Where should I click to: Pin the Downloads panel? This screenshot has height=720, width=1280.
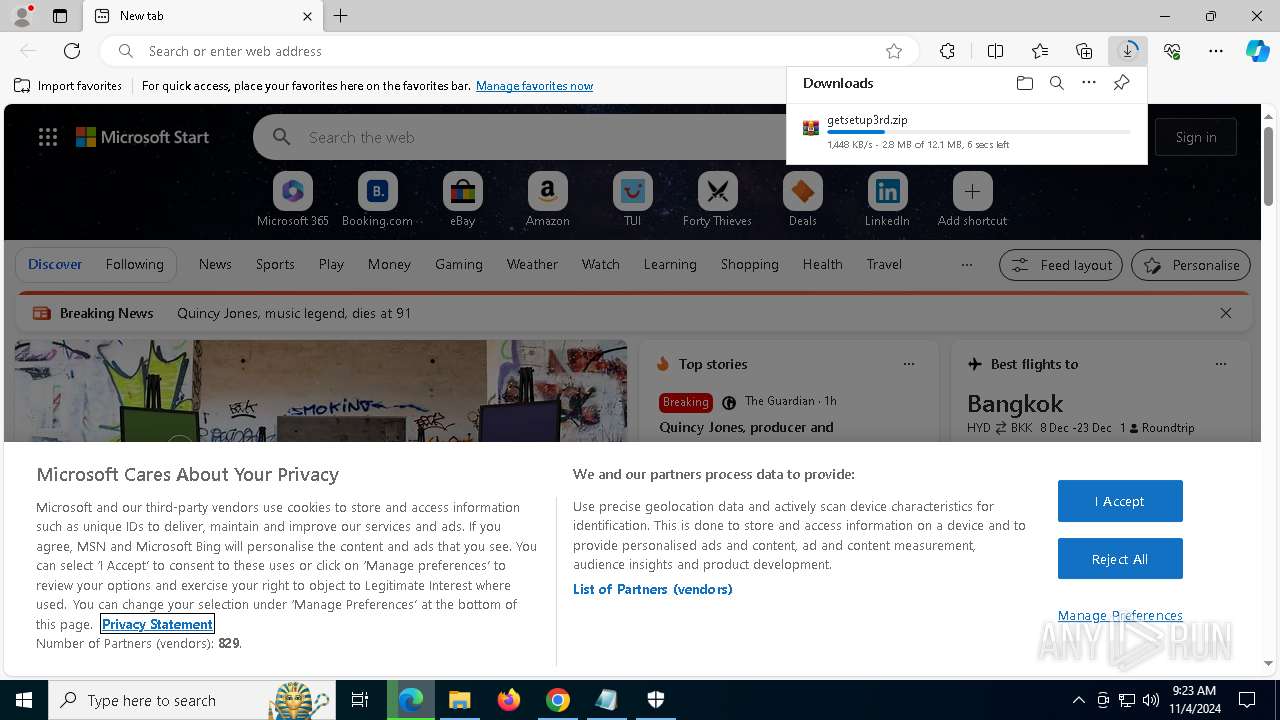pos(1121,83)
